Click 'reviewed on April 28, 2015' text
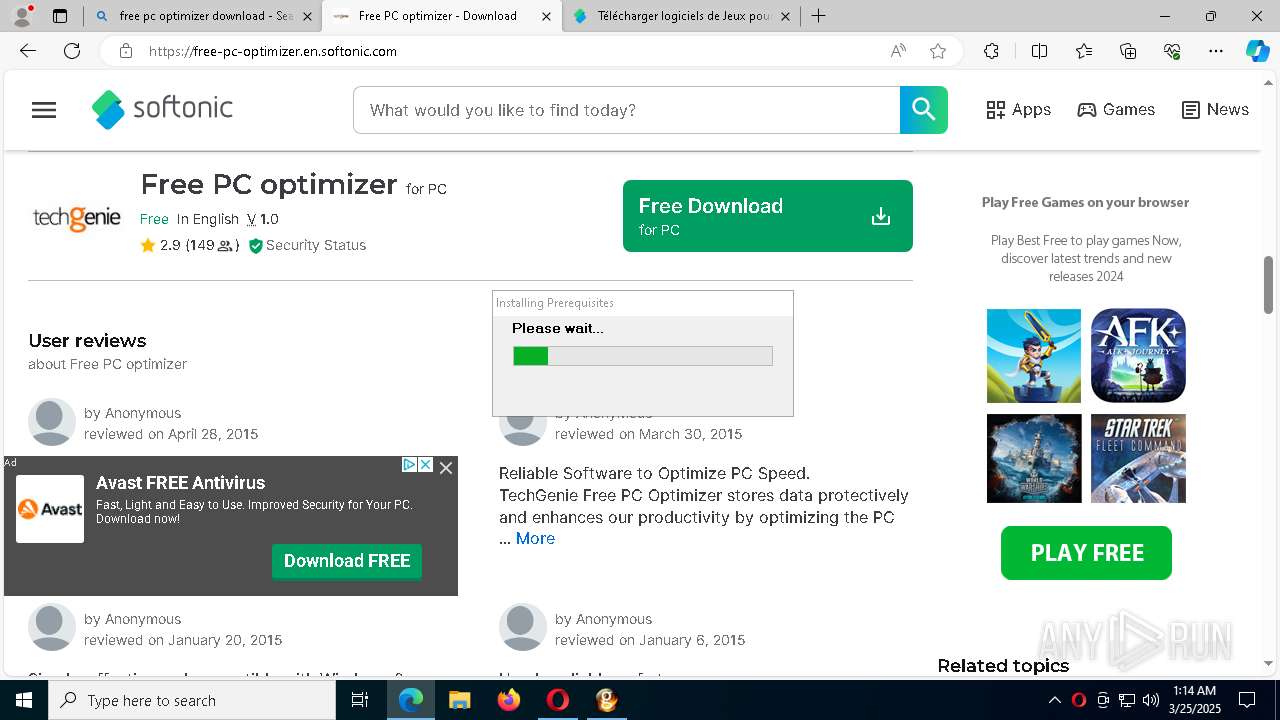 (171, 434)
